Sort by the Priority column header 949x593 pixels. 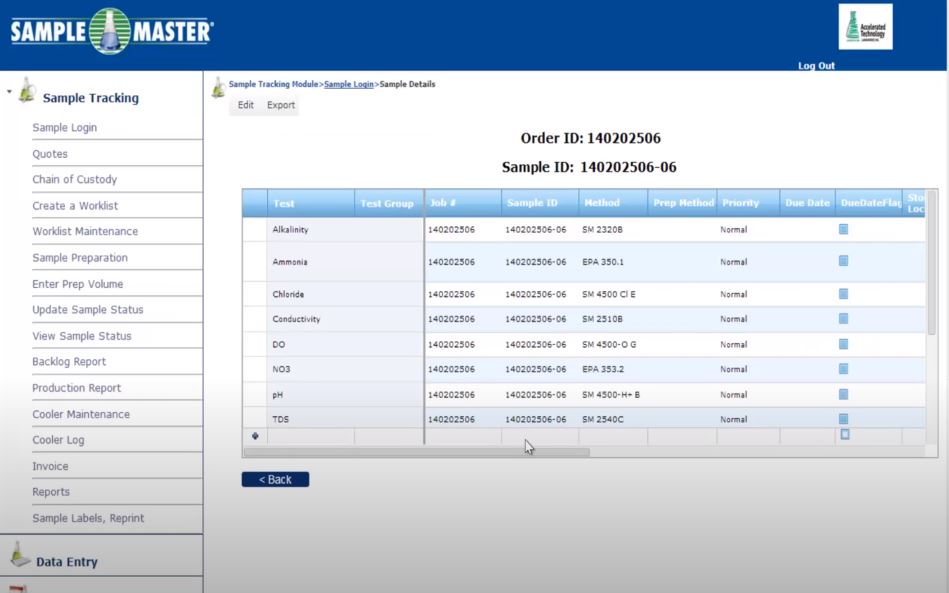(x=748, y=203)
